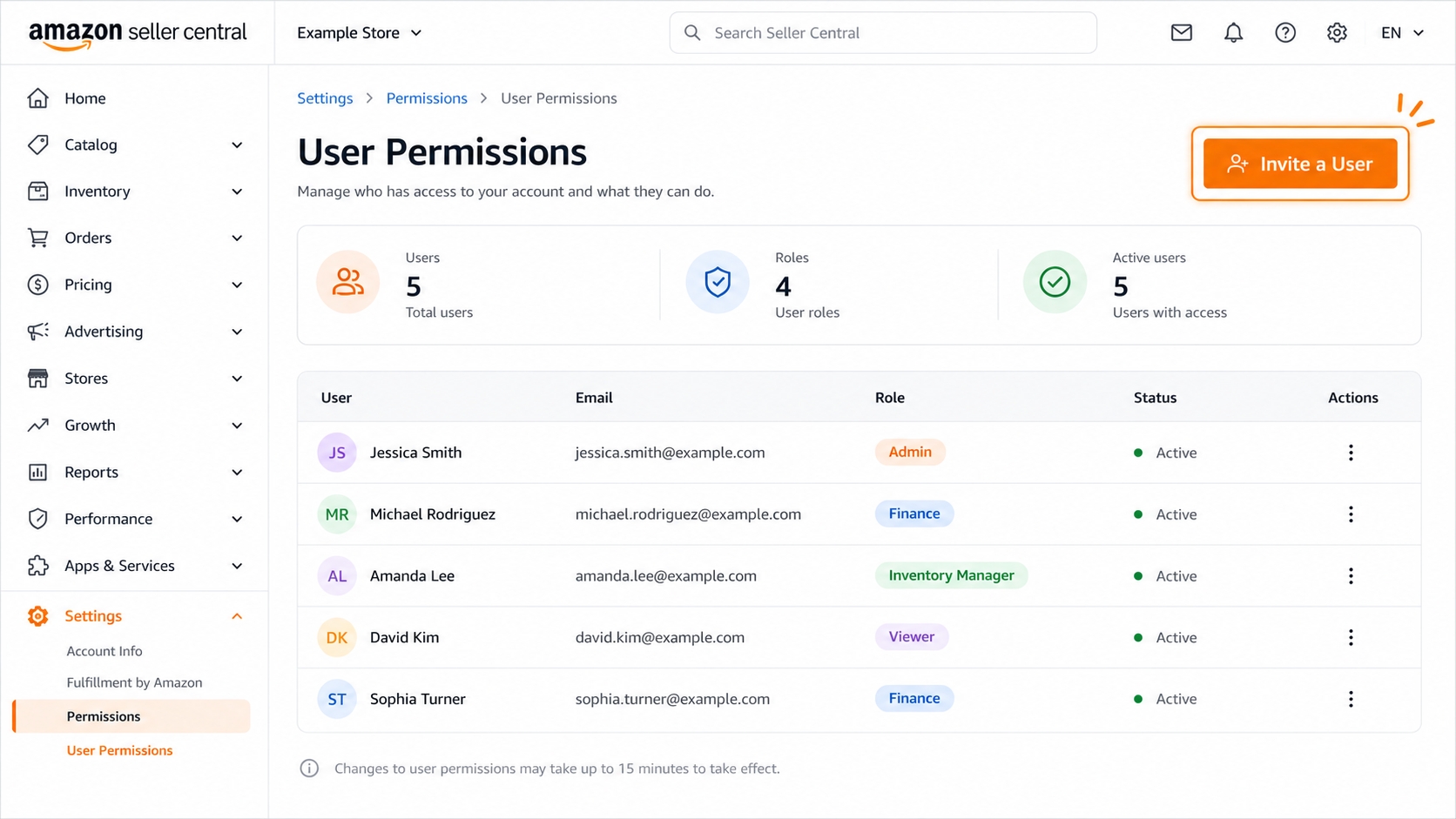Viewport: 1456px width, 819px height.
Task: Go to Home in sidebar
Action: [x=85, y=98]
